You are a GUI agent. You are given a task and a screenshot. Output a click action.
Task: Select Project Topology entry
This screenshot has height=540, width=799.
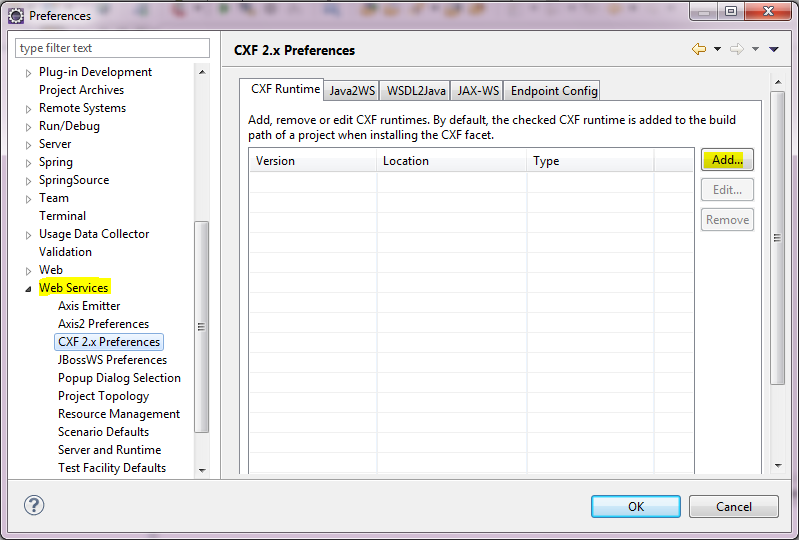click(x=103, y=396)
